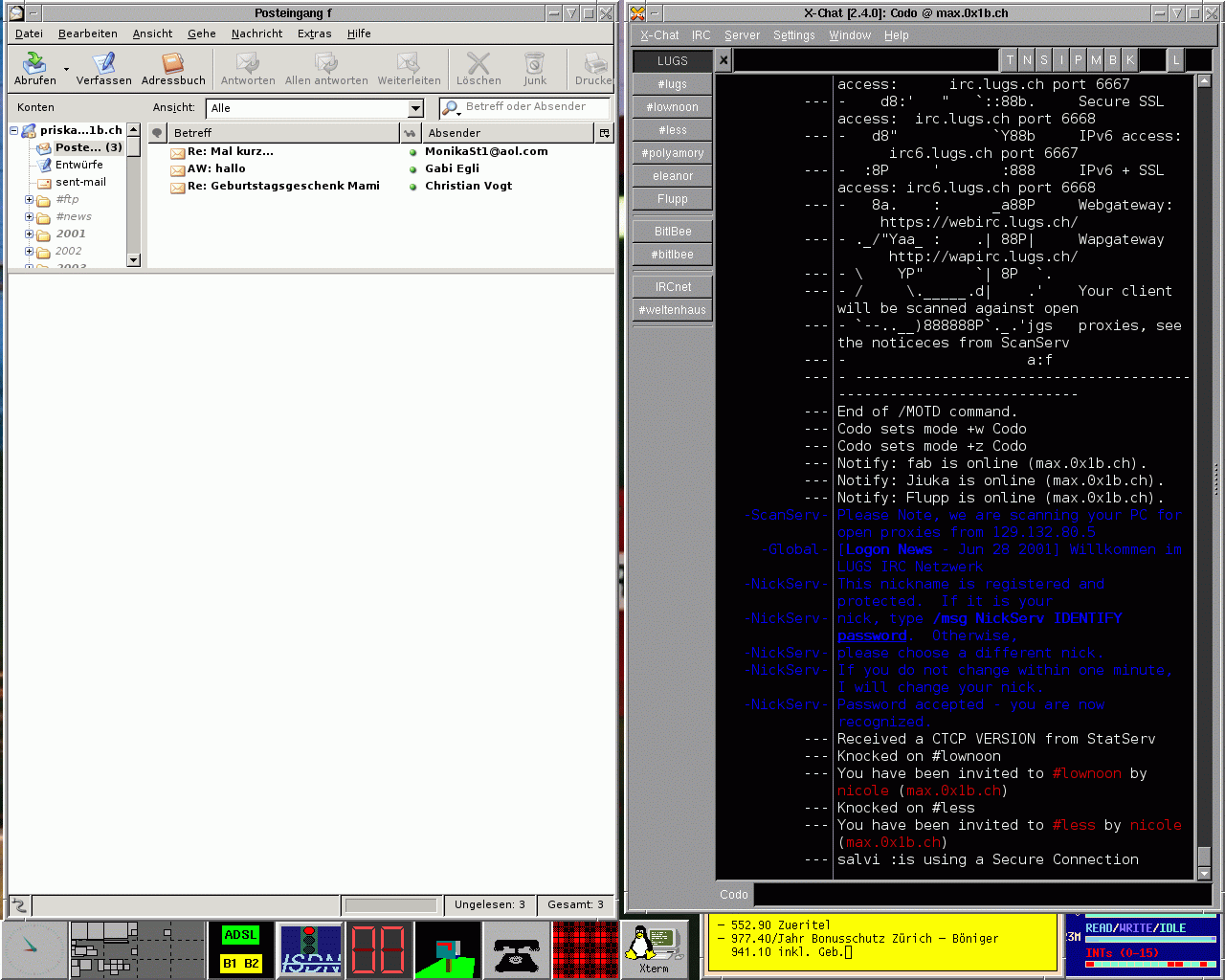Expand the #news folder

tap(29, 217)
